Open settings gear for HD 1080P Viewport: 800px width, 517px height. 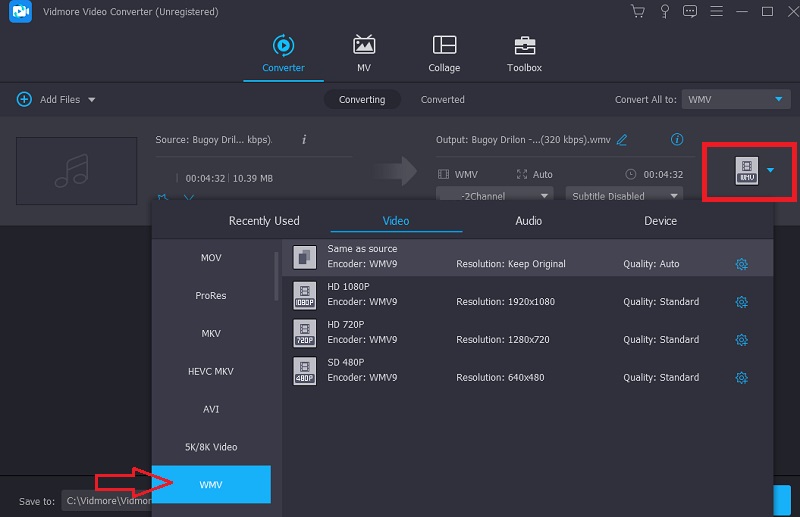pos(741,302)
